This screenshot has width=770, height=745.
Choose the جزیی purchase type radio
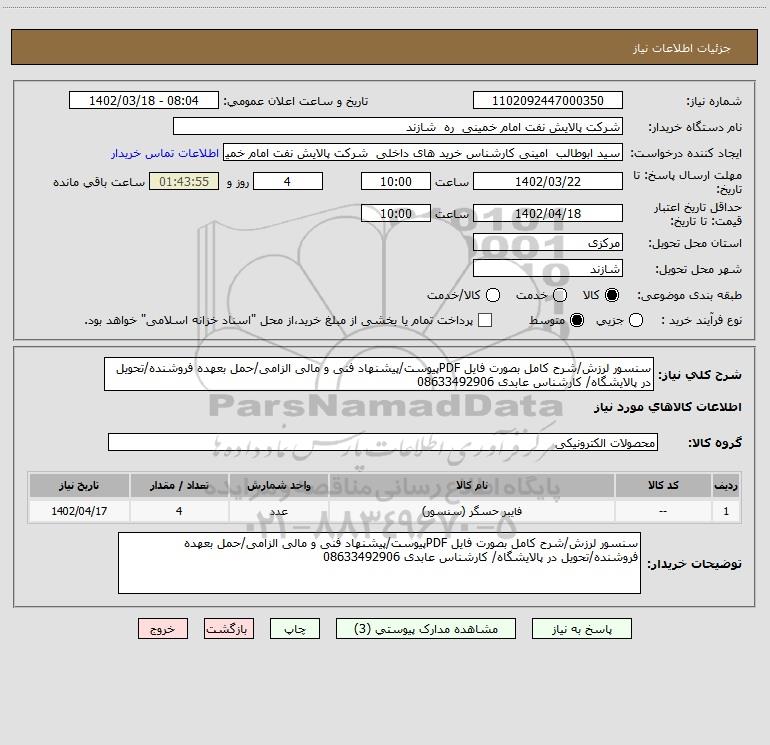pos(635,320)
